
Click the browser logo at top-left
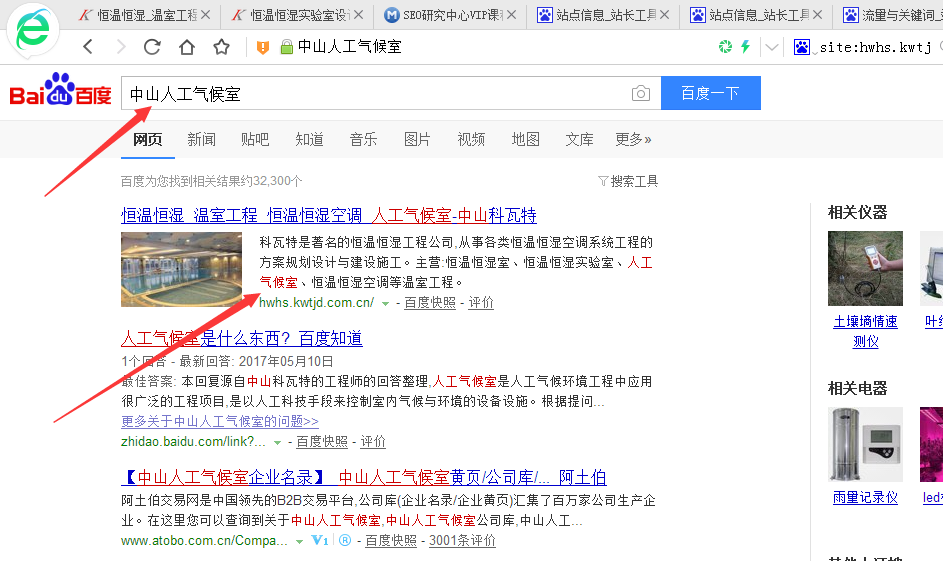tap(33, 29)
